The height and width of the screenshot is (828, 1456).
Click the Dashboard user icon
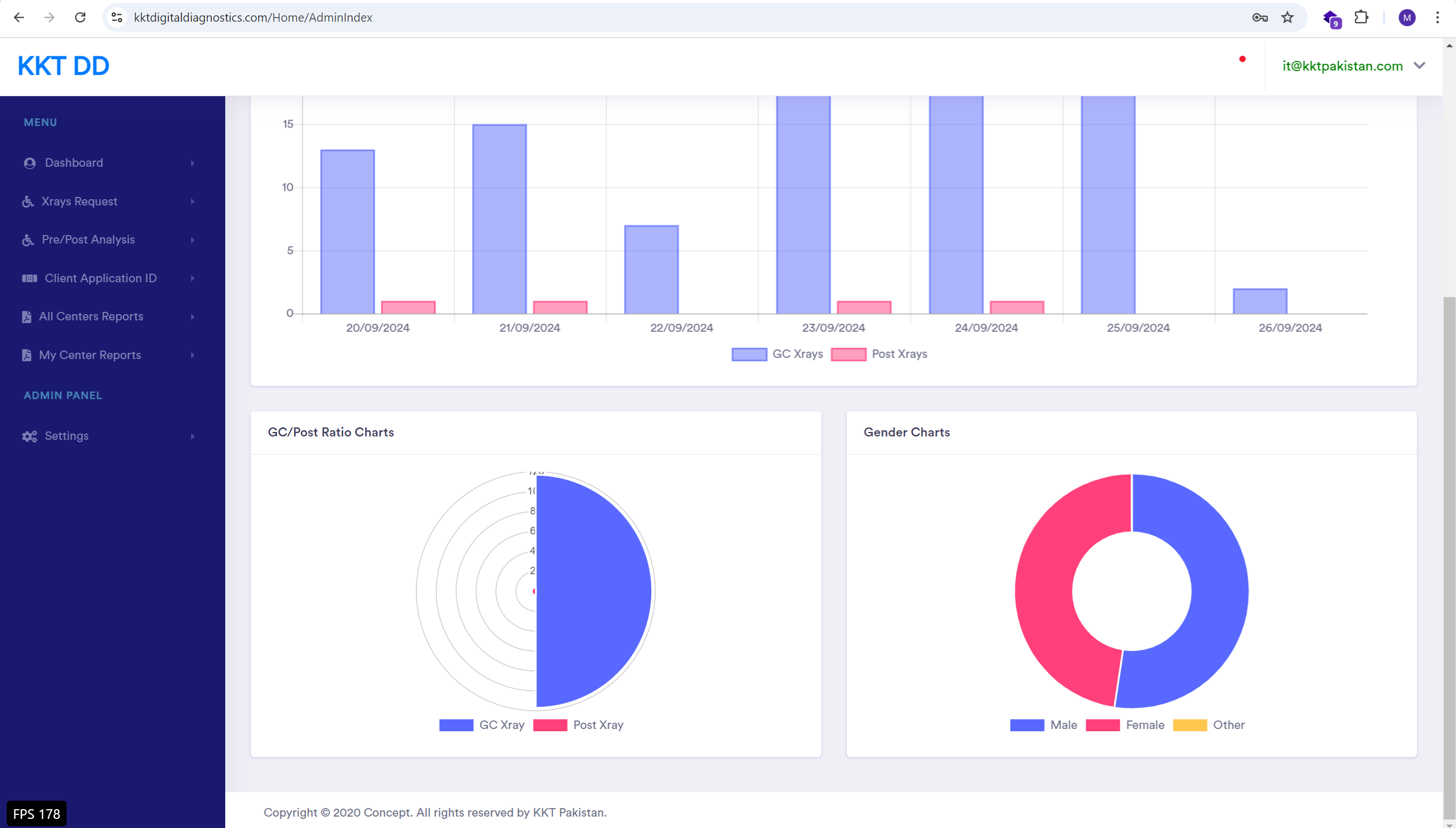point(30,163)
